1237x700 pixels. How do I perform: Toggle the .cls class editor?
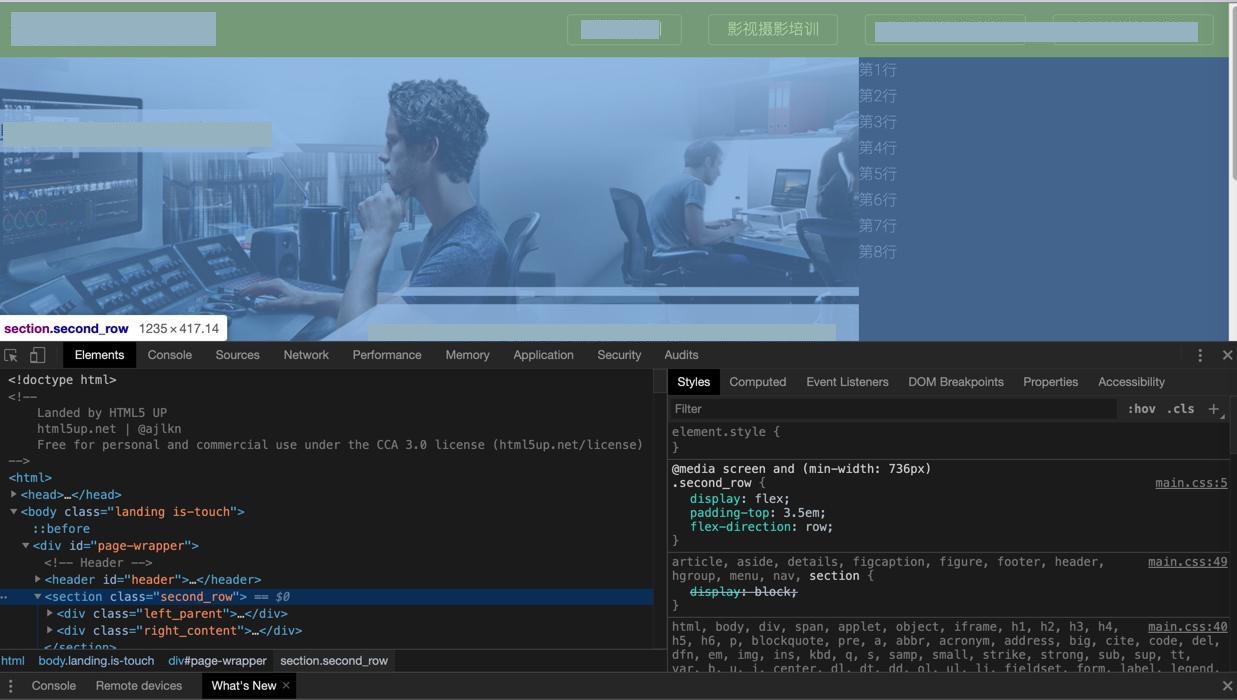[x=1181, y=409]
